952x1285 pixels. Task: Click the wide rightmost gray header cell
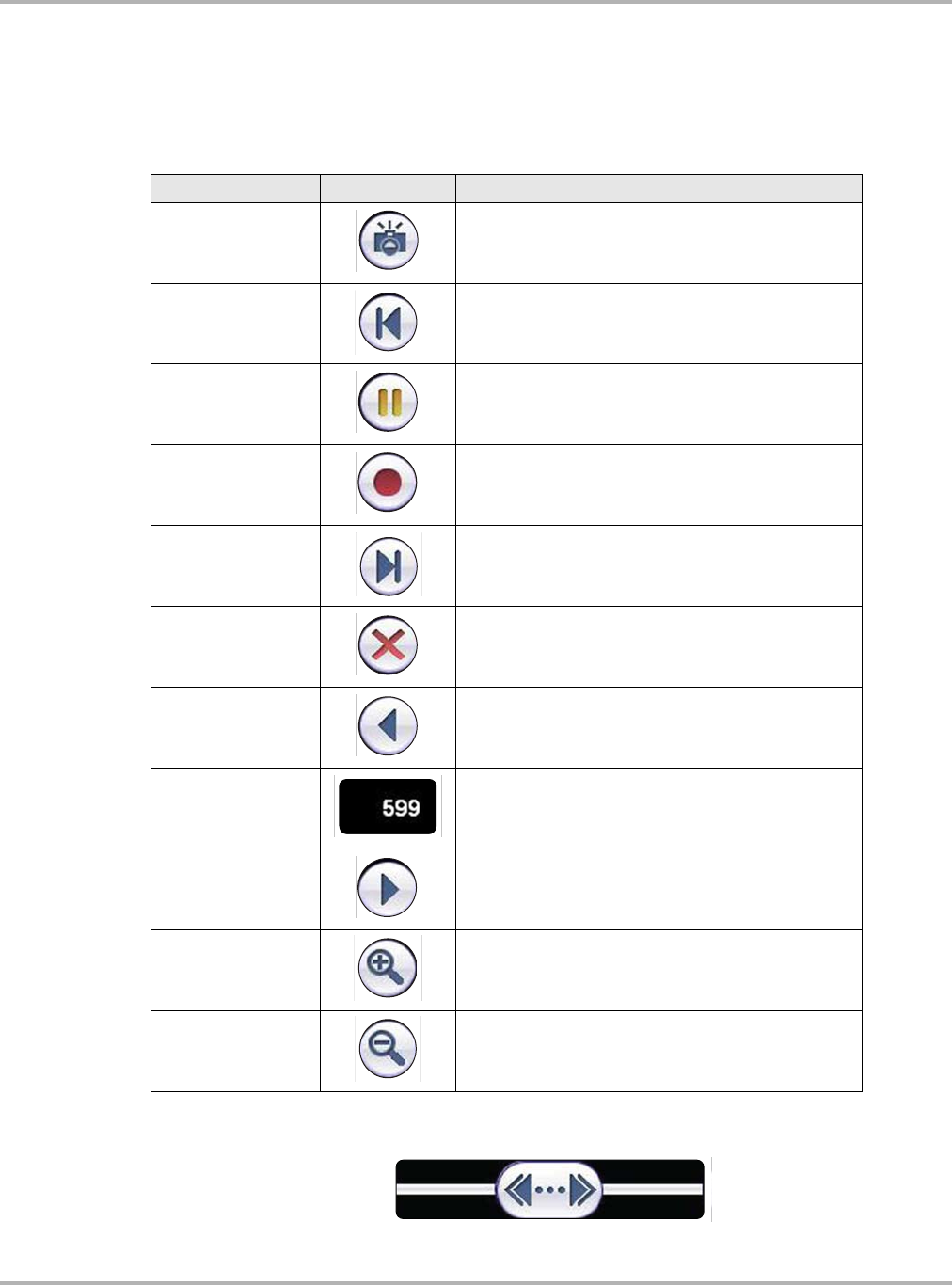click(658, 188)
